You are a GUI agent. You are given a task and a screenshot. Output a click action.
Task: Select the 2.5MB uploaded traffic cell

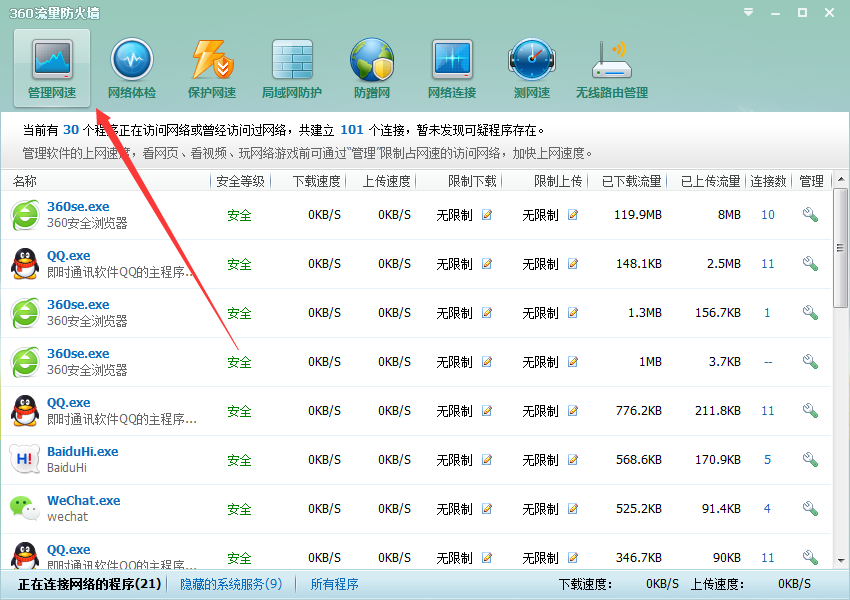(x=723, y=264)
